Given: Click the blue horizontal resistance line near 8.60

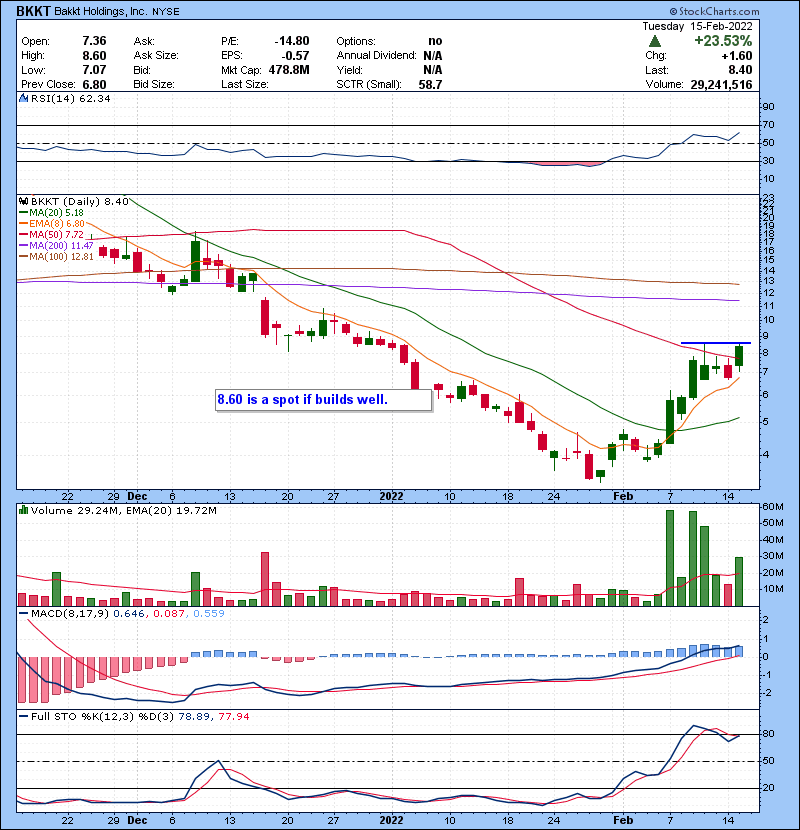Looking at the screenshot, I should (x=715, y=343).
